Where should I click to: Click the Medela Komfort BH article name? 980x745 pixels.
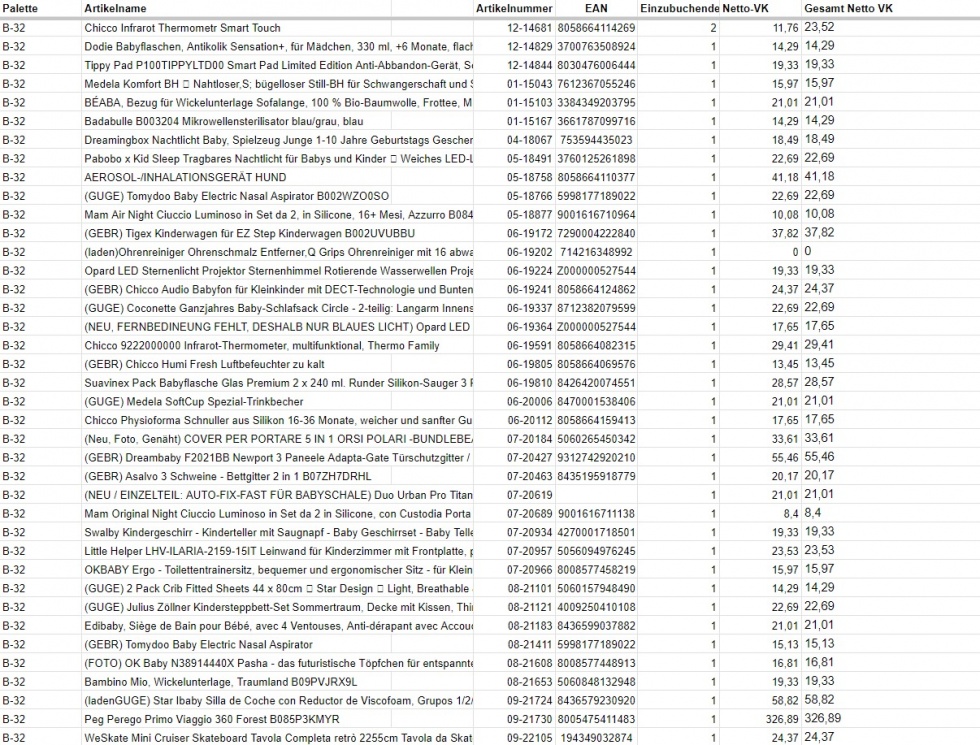tap(279, 84)
